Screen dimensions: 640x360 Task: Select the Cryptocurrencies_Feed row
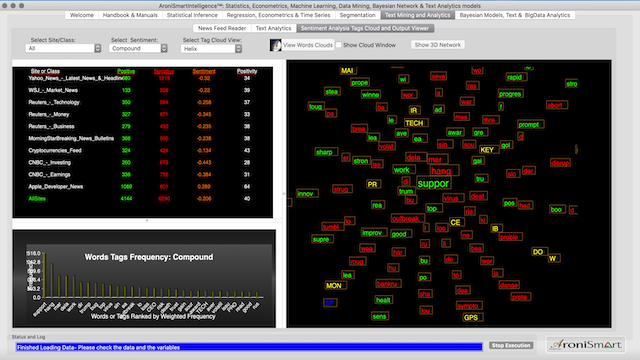[143, 151]
